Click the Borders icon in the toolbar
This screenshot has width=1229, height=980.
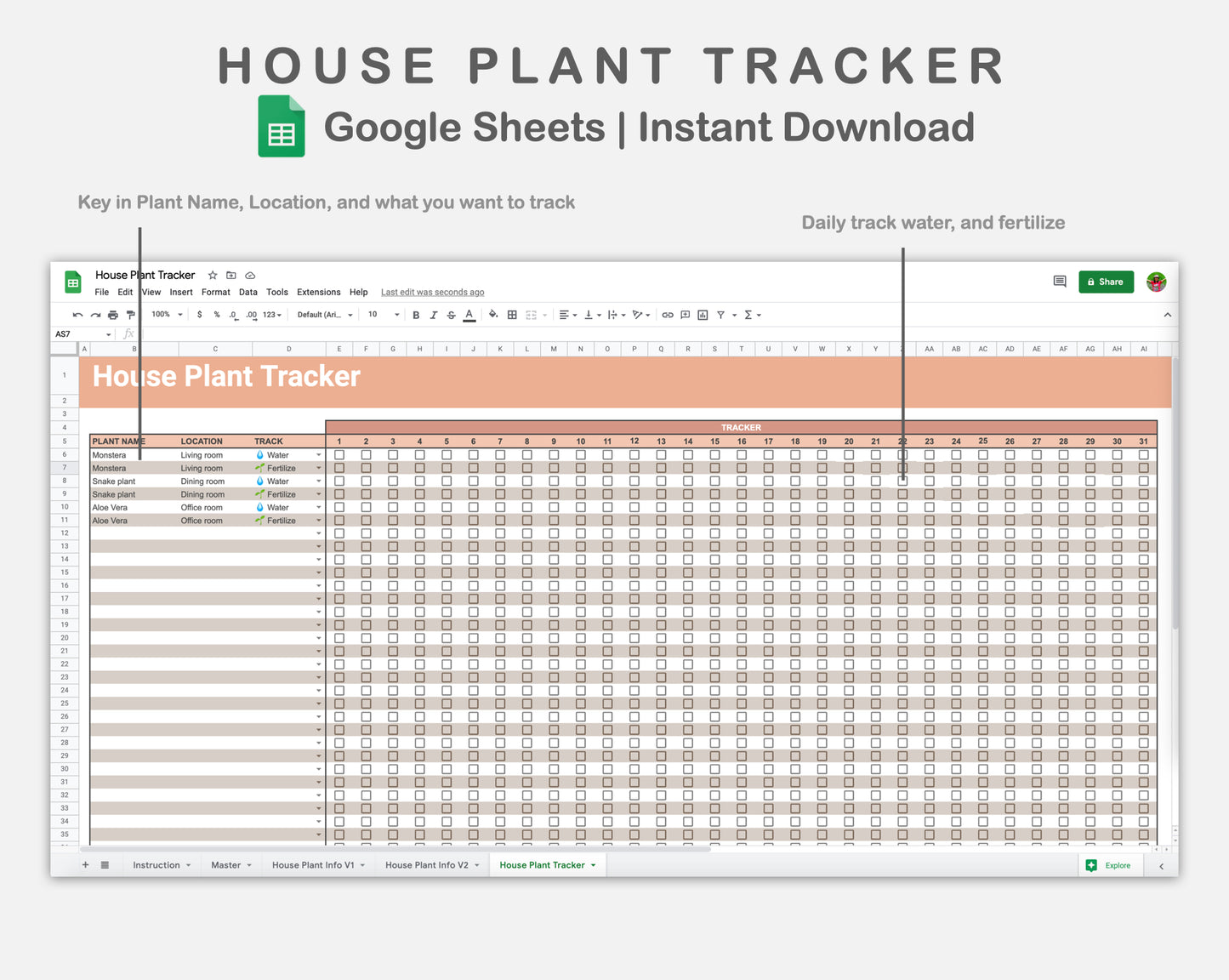512,315
